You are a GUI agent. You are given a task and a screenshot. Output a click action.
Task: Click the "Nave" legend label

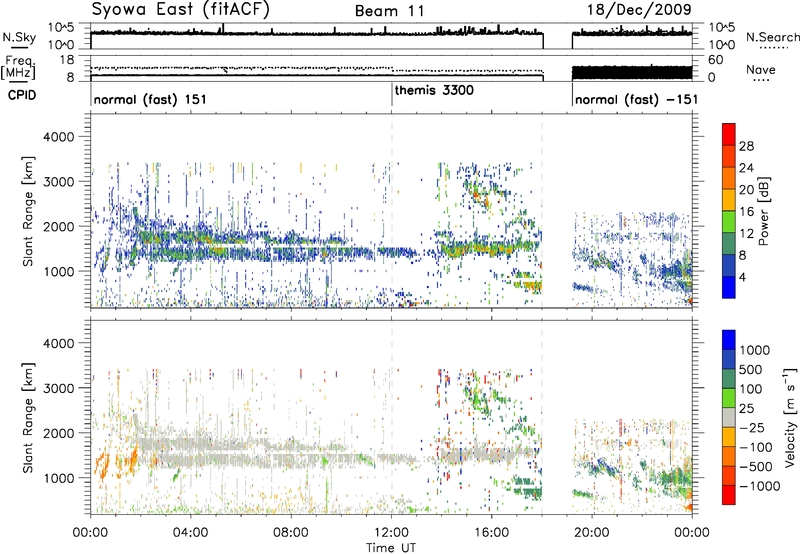[x=760, y=69]
